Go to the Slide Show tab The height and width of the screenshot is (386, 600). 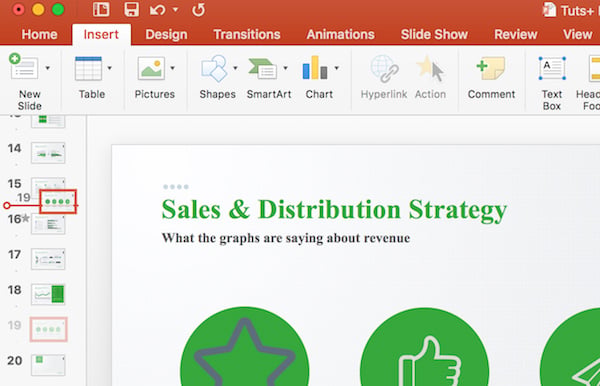click(x=434, y=34)
